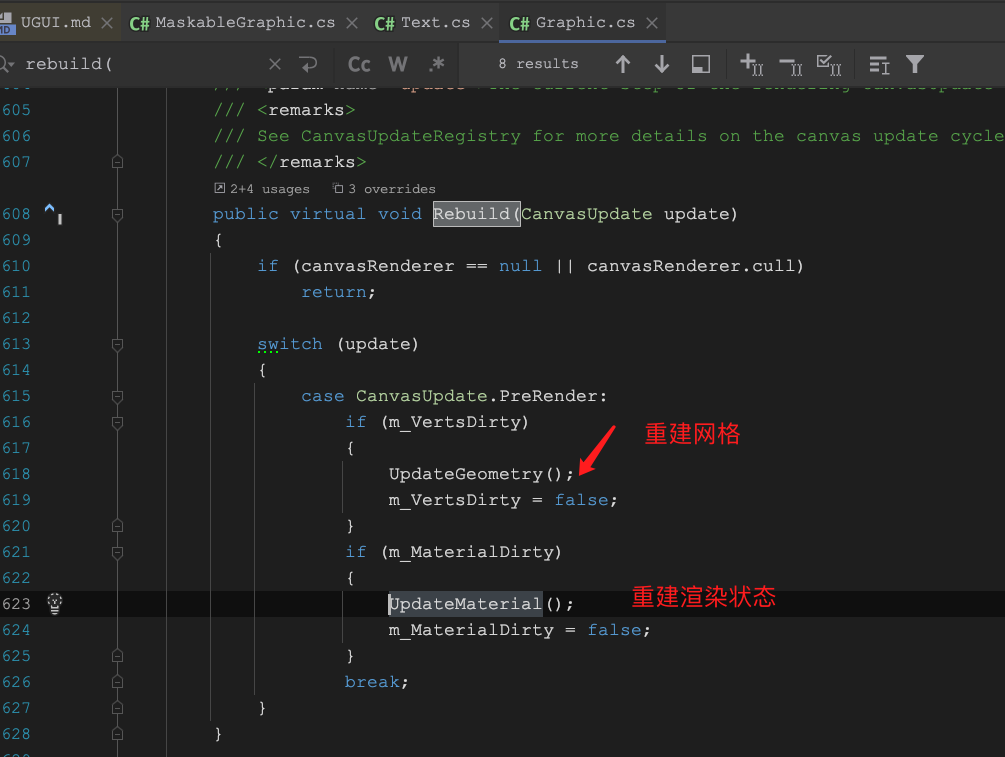Toggle search in selection only
Viewport: 1005px width, 757px height.
coord(700,63)
